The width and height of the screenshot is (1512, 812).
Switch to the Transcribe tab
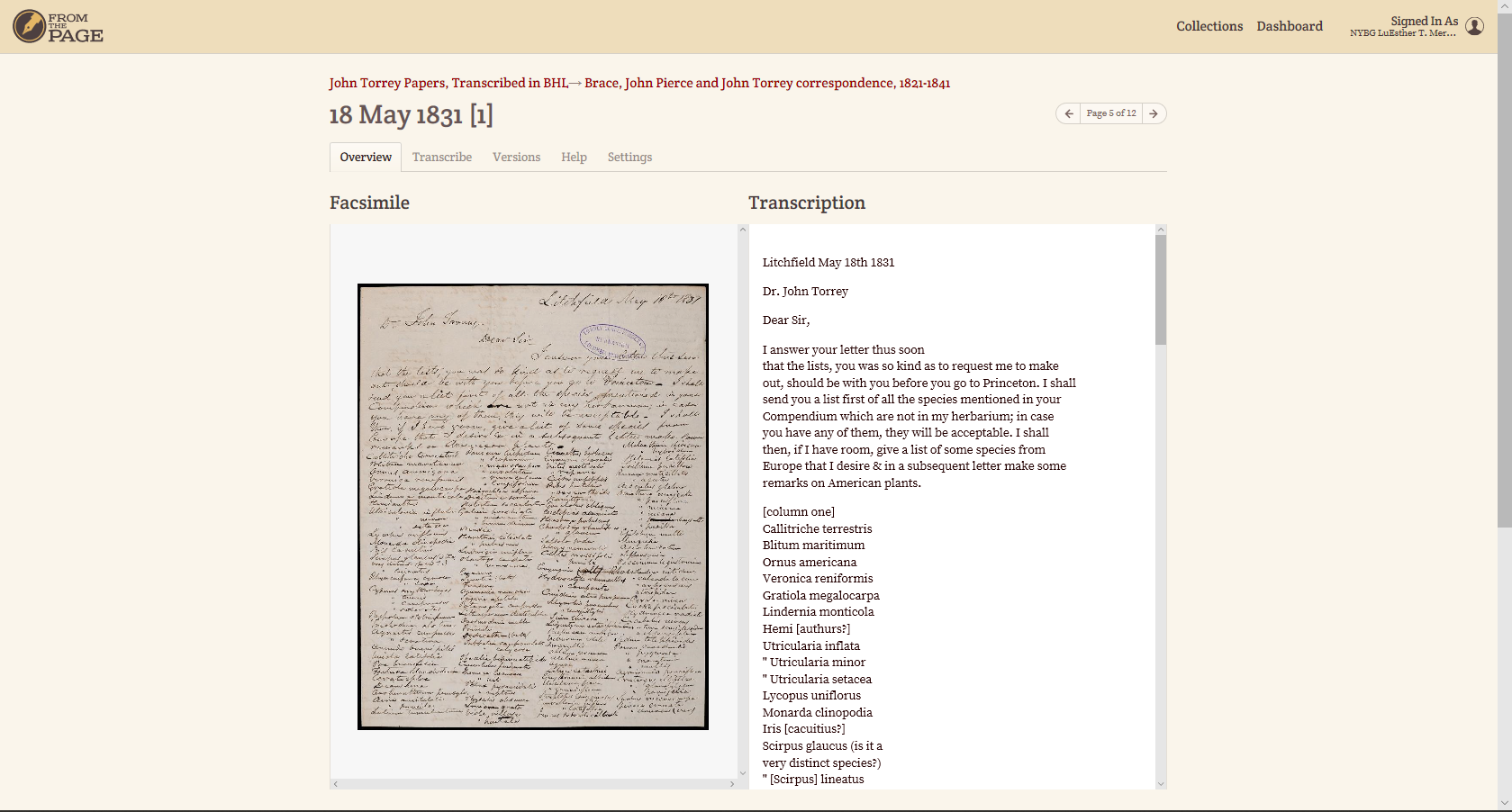441,157
